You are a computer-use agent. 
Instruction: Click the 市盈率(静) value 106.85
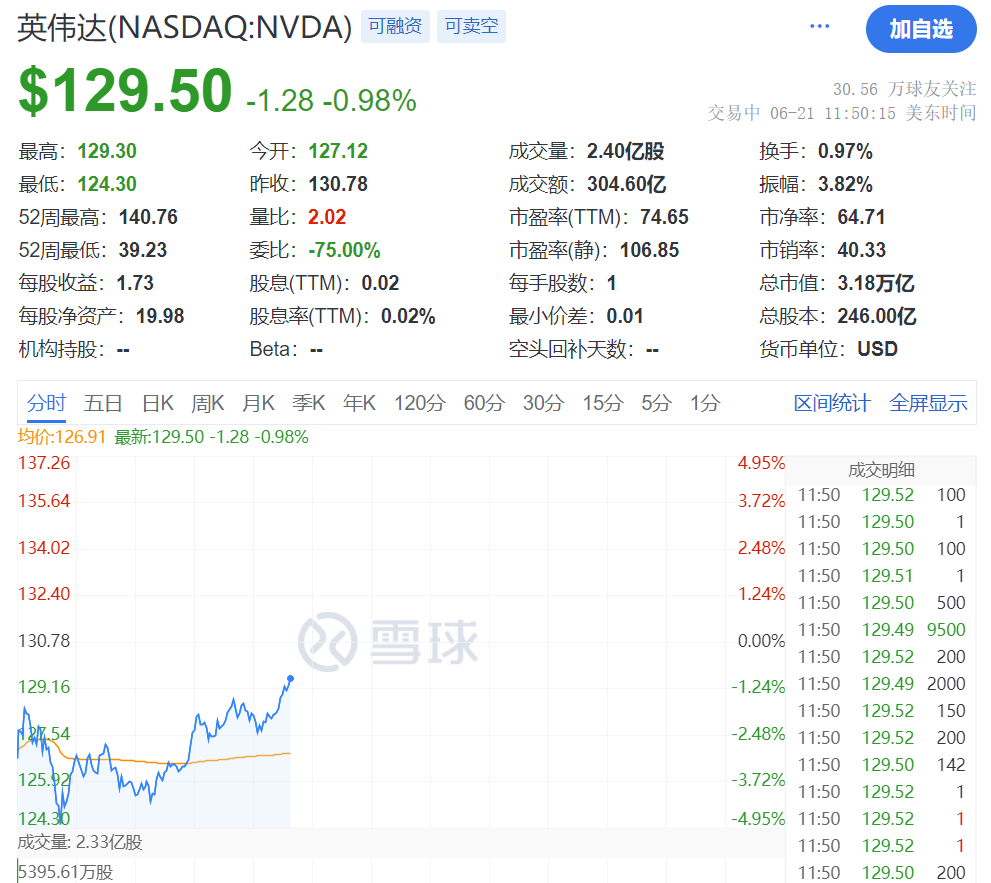[650, 250]
